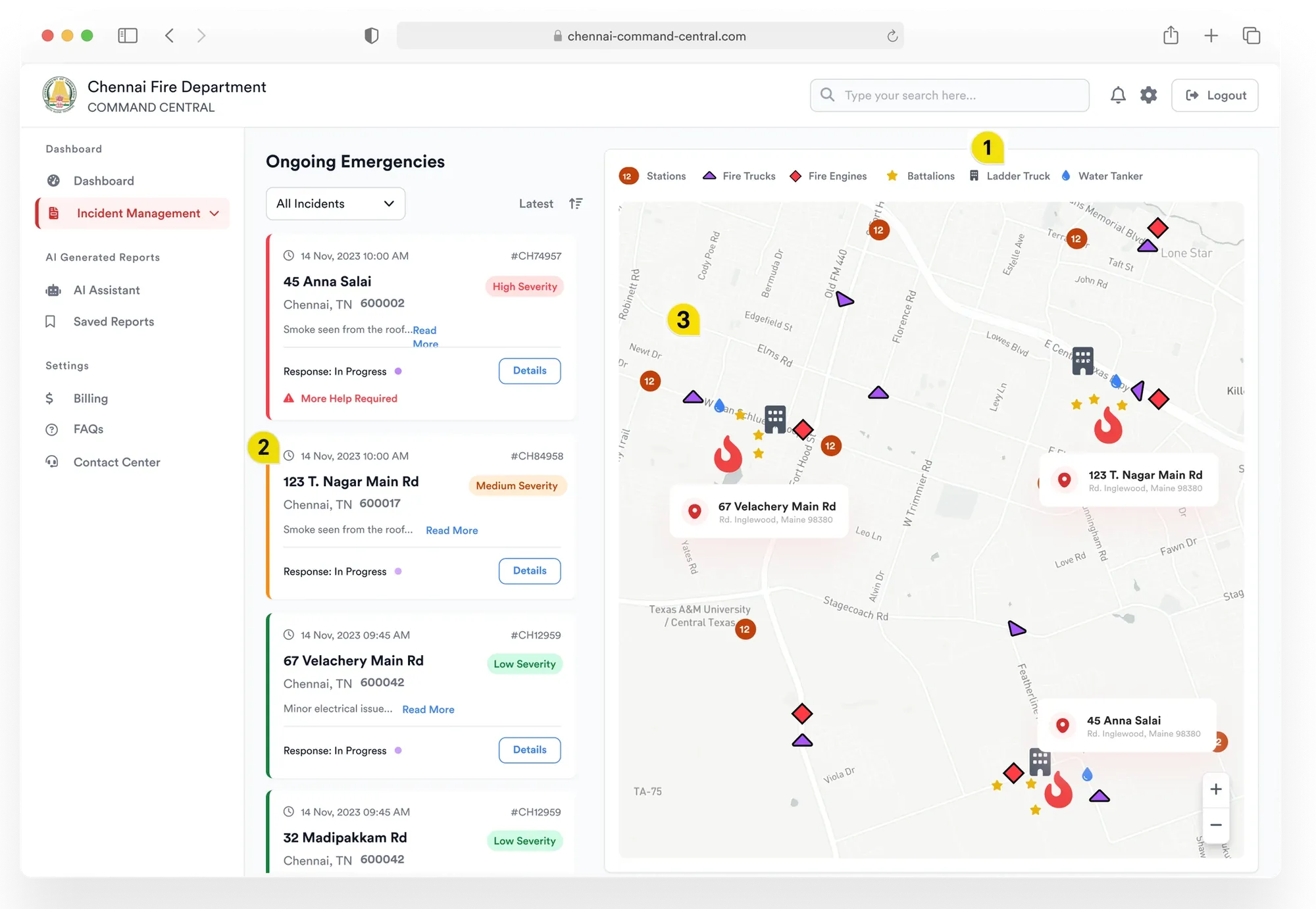Screen dimensions: 1316x909
Task: Click More Help Required warning
Action: (x=340, y=399)
